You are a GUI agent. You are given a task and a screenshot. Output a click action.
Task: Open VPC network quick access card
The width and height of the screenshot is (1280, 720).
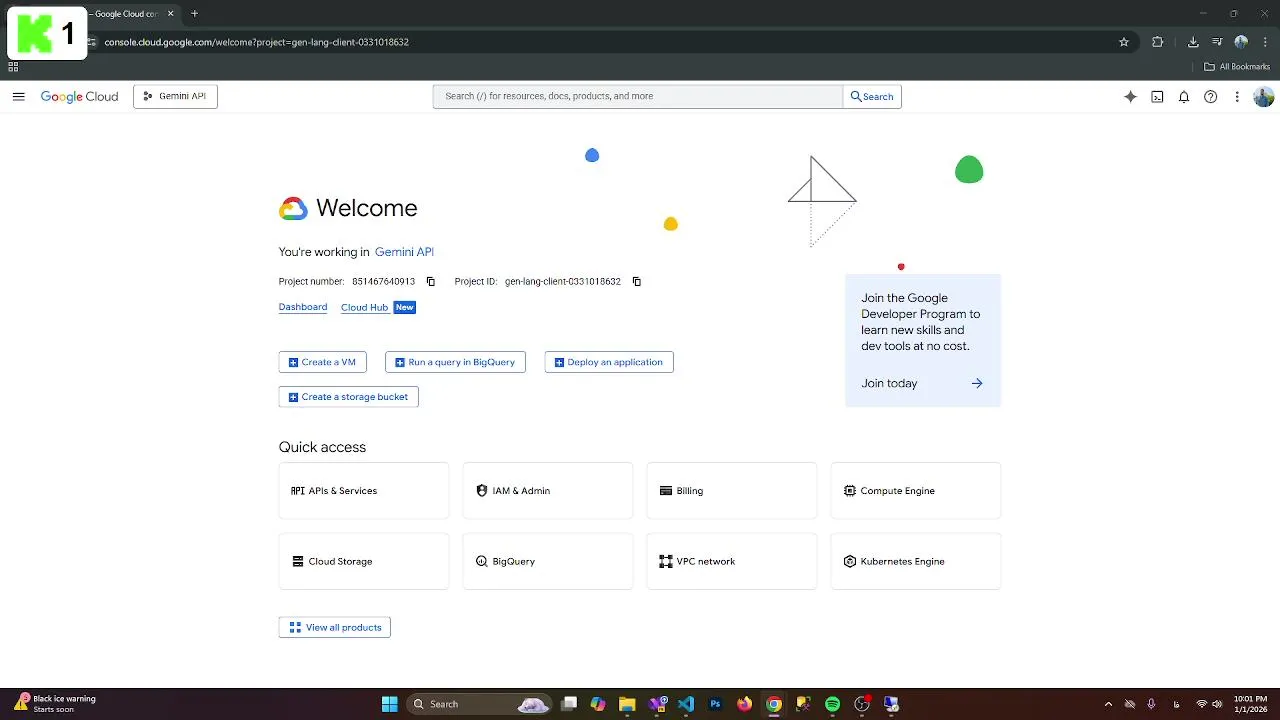(732, 561)
